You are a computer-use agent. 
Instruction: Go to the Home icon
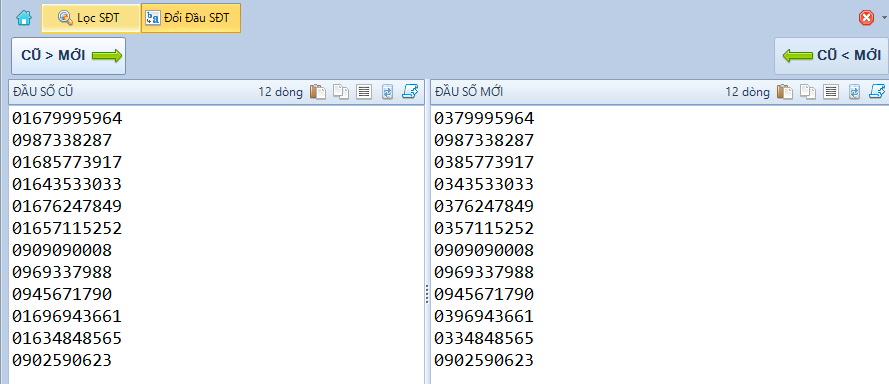pyautogui.click(x=24, y=18)
